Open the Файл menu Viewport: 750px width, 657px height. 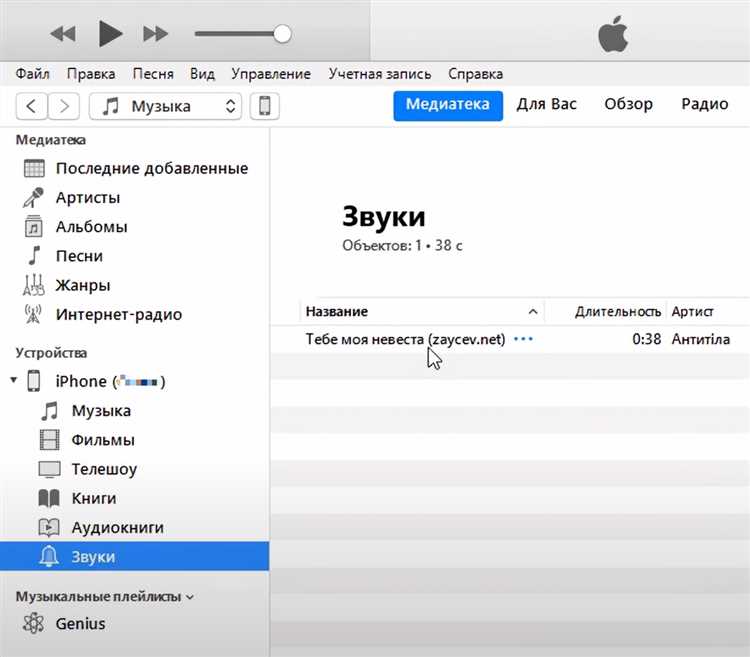coord(33,74)
